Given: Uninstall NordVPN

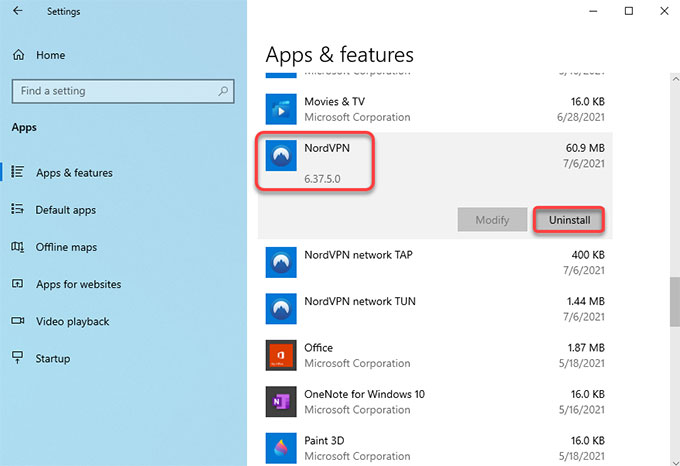Looking at the screenshot, I should pos(569,220).
